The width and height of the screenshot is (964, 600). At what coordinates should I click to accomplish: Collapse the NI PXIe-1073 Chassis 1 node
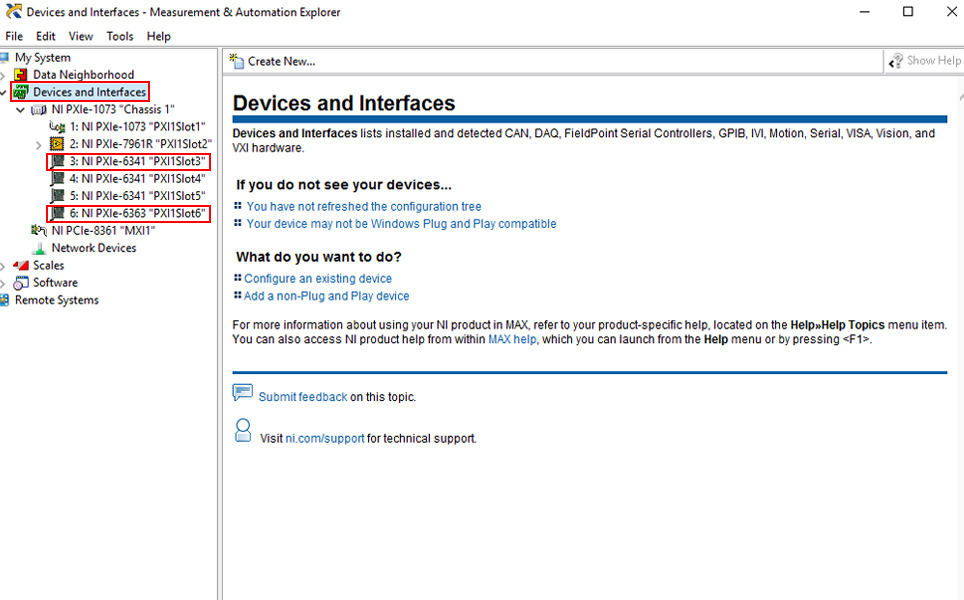pyautogui.click(x=21, y=110)
